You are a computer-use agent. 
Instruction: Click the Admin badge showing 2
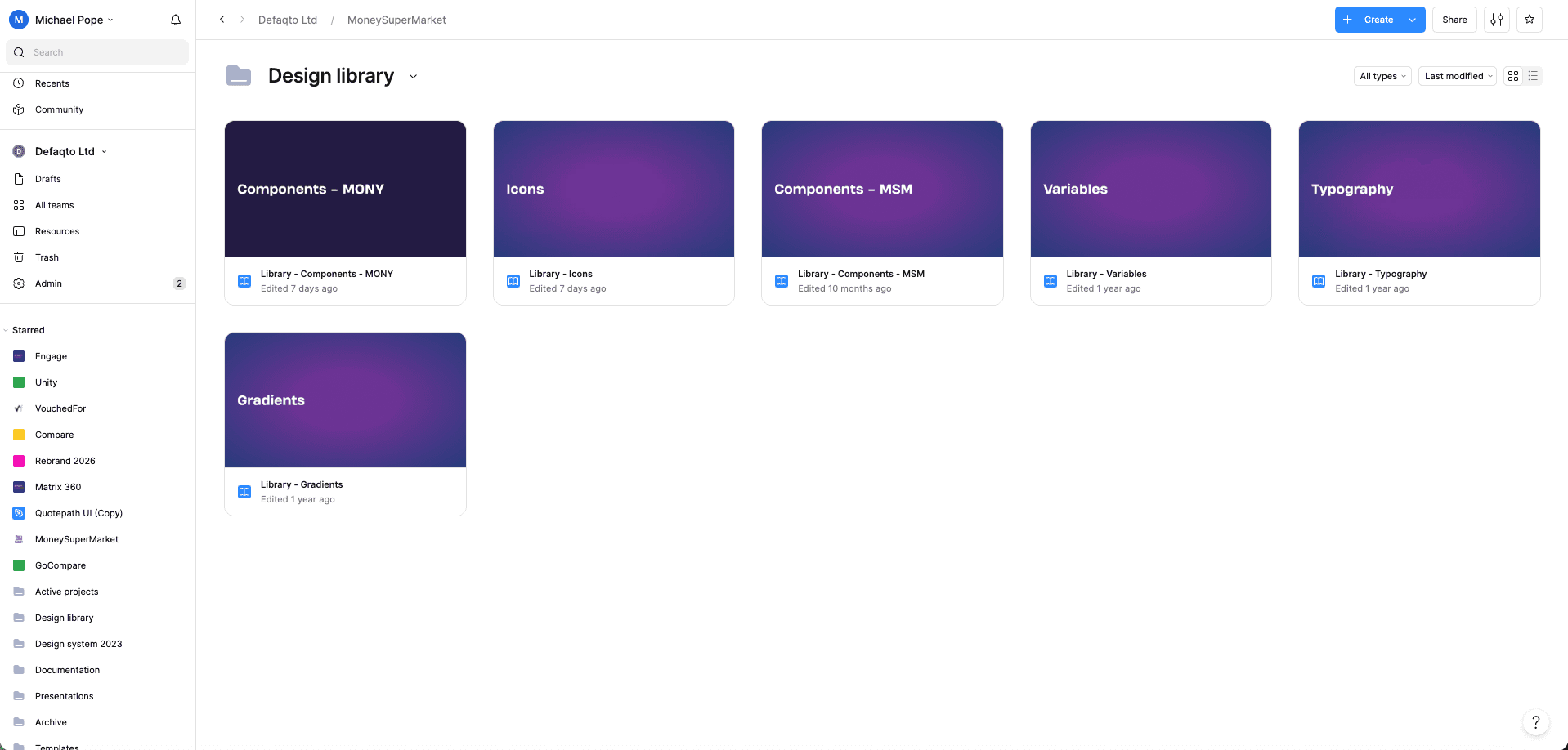(x=179, y=283)
